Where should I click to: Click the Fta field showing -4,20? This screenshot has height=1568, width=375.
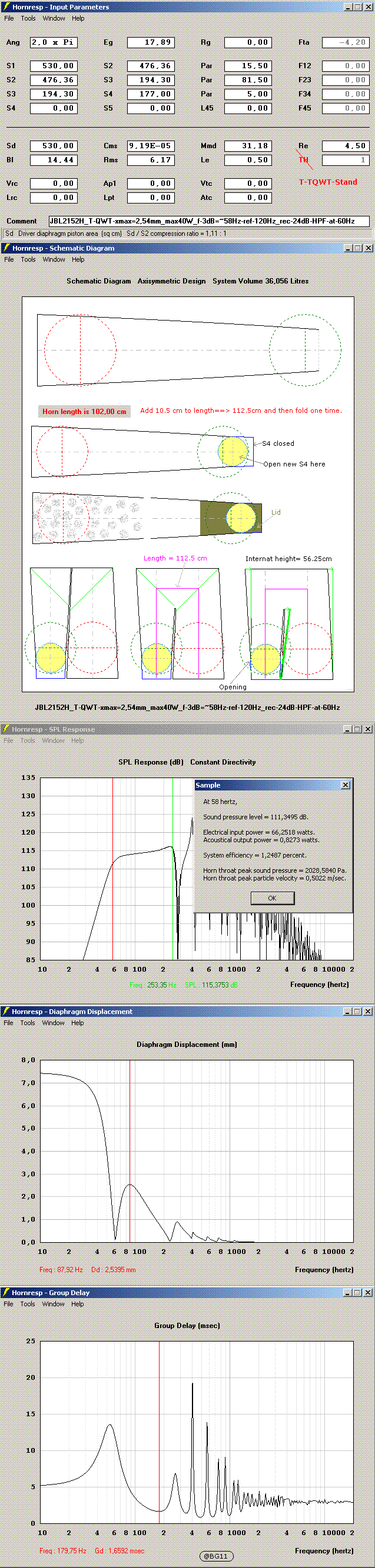(345, 42)
